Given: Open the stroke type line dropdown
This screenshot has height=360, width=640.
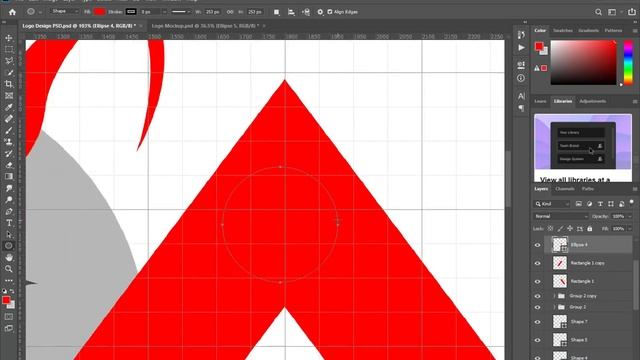Looking at the screenshot, I should click(x=180, y=12).
